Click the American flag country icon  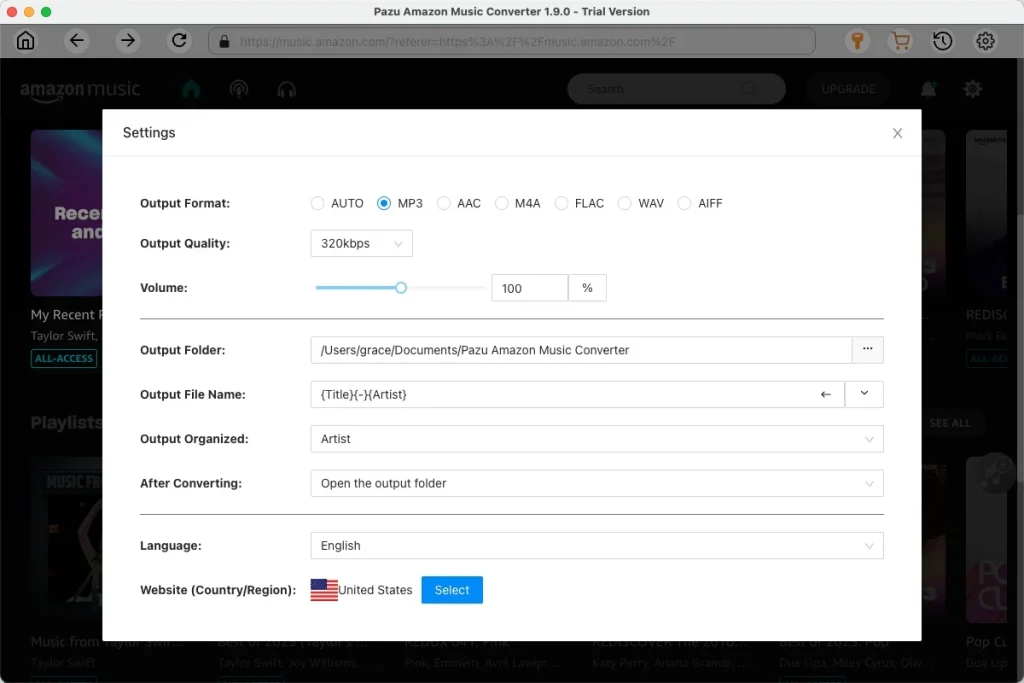[x=324, y=590]
